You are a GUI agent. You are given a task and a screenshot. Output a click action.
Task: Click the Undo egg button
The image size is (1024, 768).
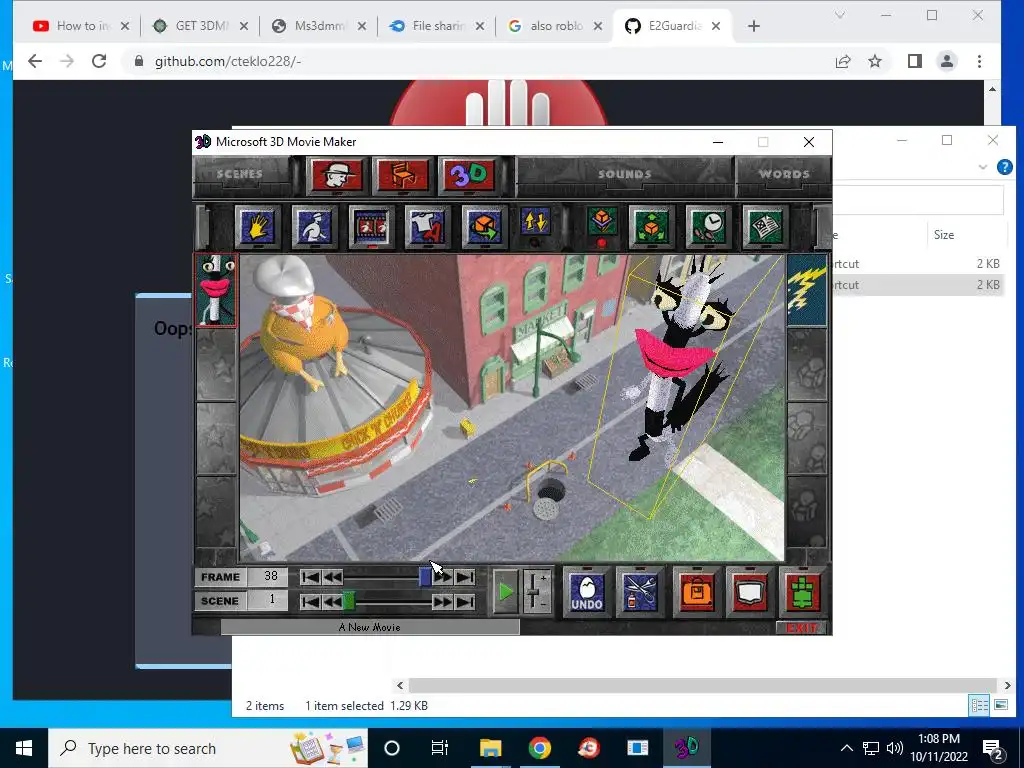(586, 592)
